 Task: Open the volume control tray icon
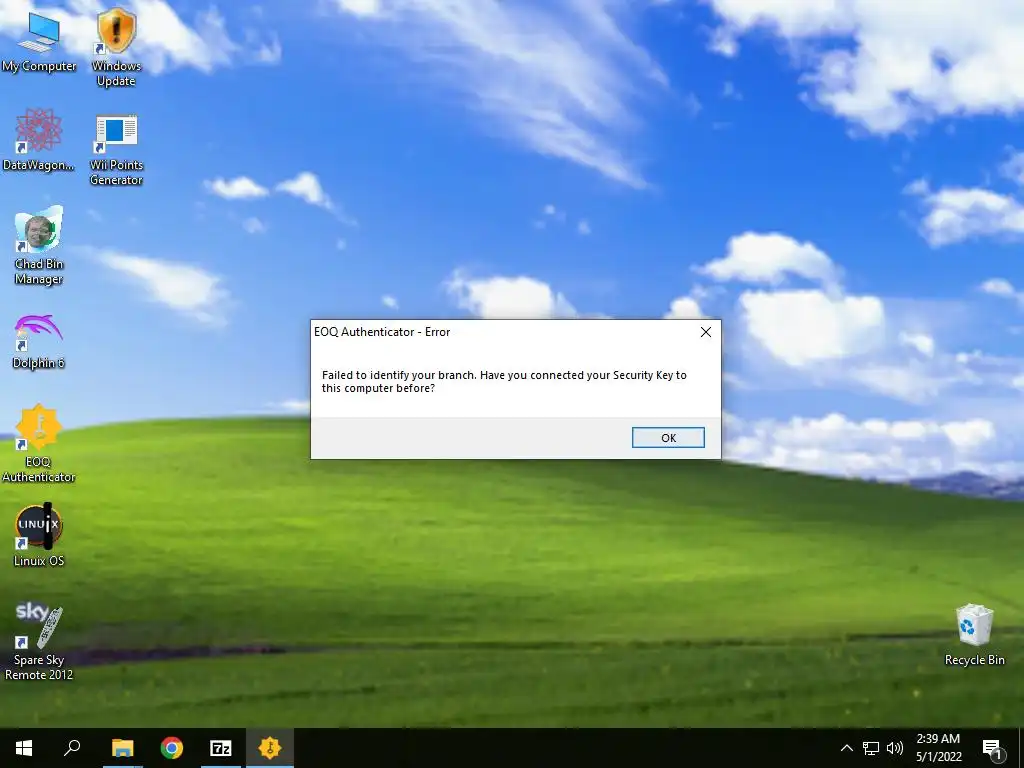(895, 748)
